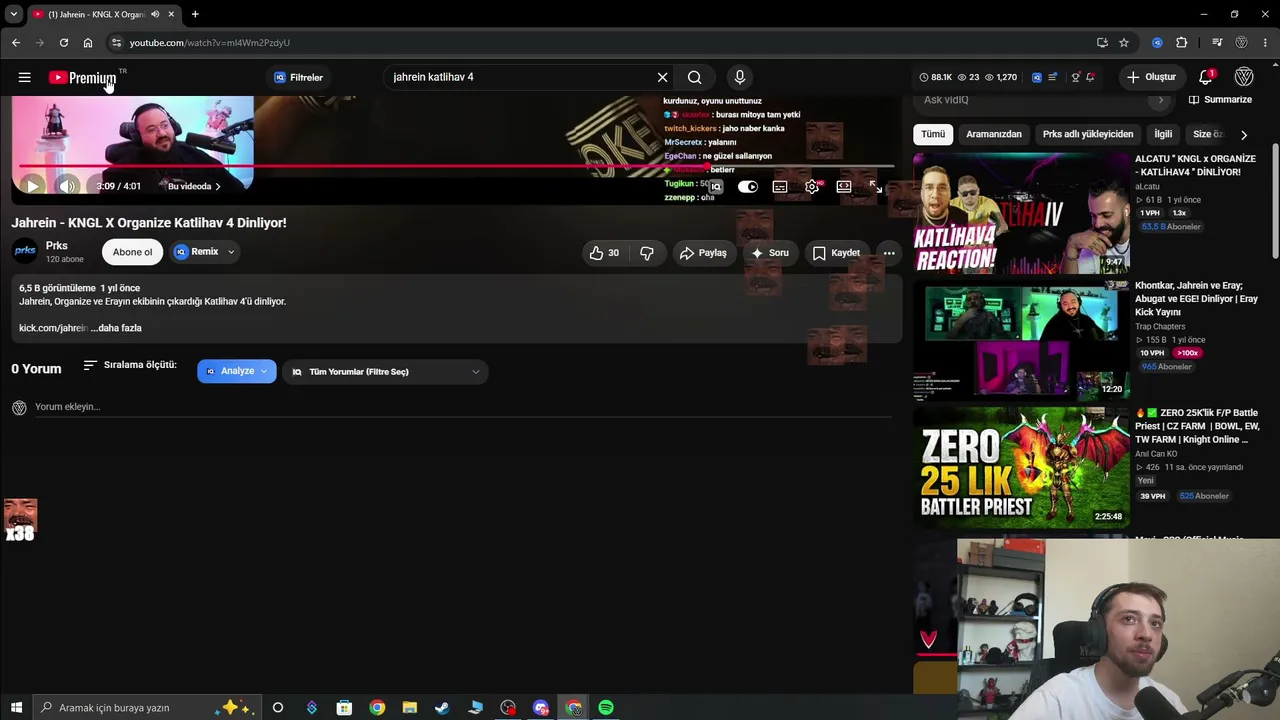Open vidIQ trophy achievements icon
The height and width of the screenshot is (720, 1280).
coord(1075,77)
